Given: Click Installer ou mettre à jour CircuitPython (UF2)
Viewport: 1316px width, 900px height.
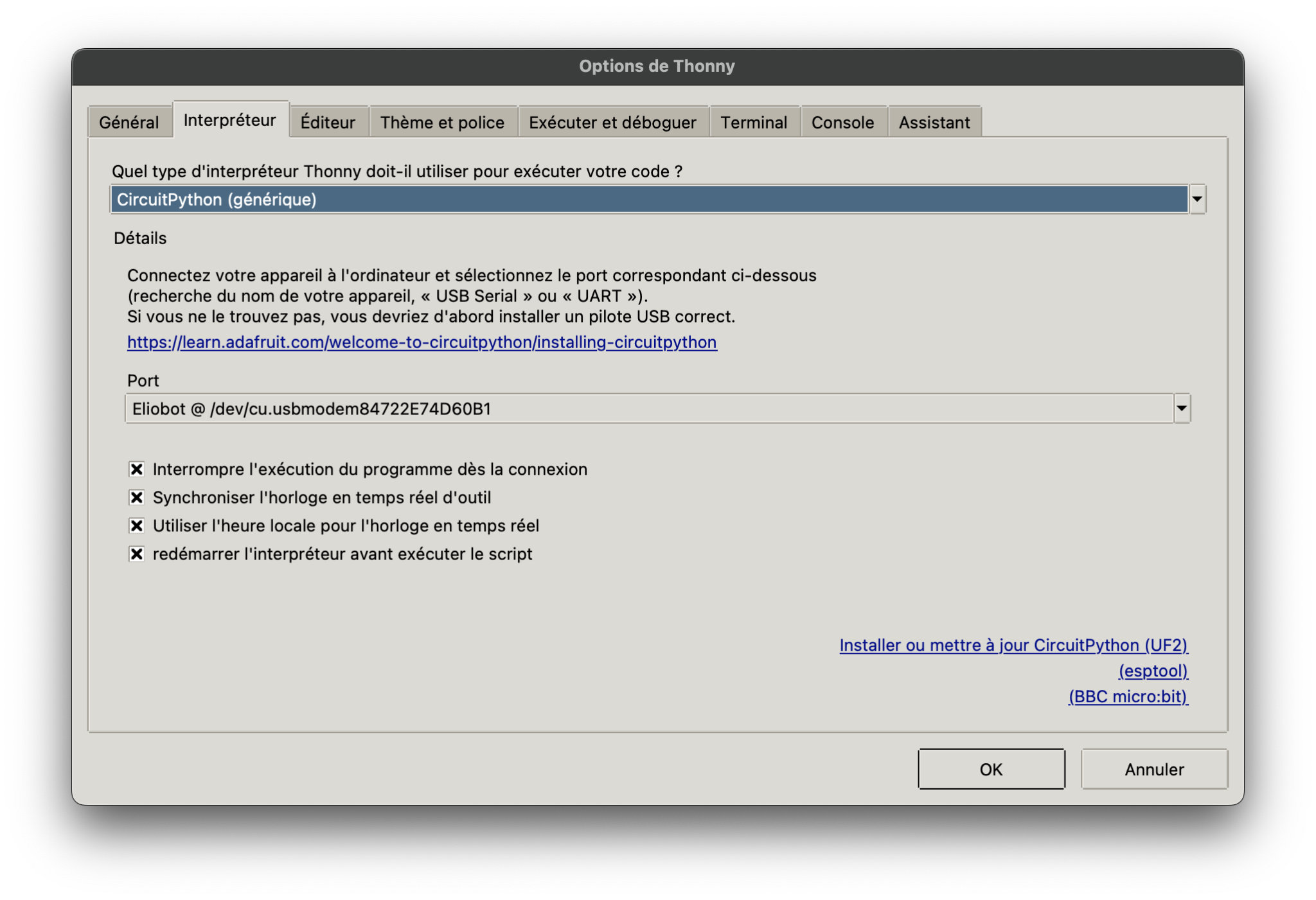Looking at the screenshot, I should 1013,645.
